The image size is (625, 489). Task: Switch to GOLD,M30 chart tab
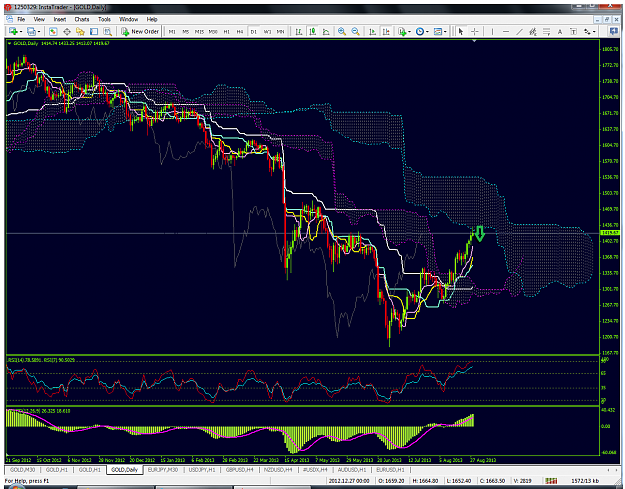22,470
